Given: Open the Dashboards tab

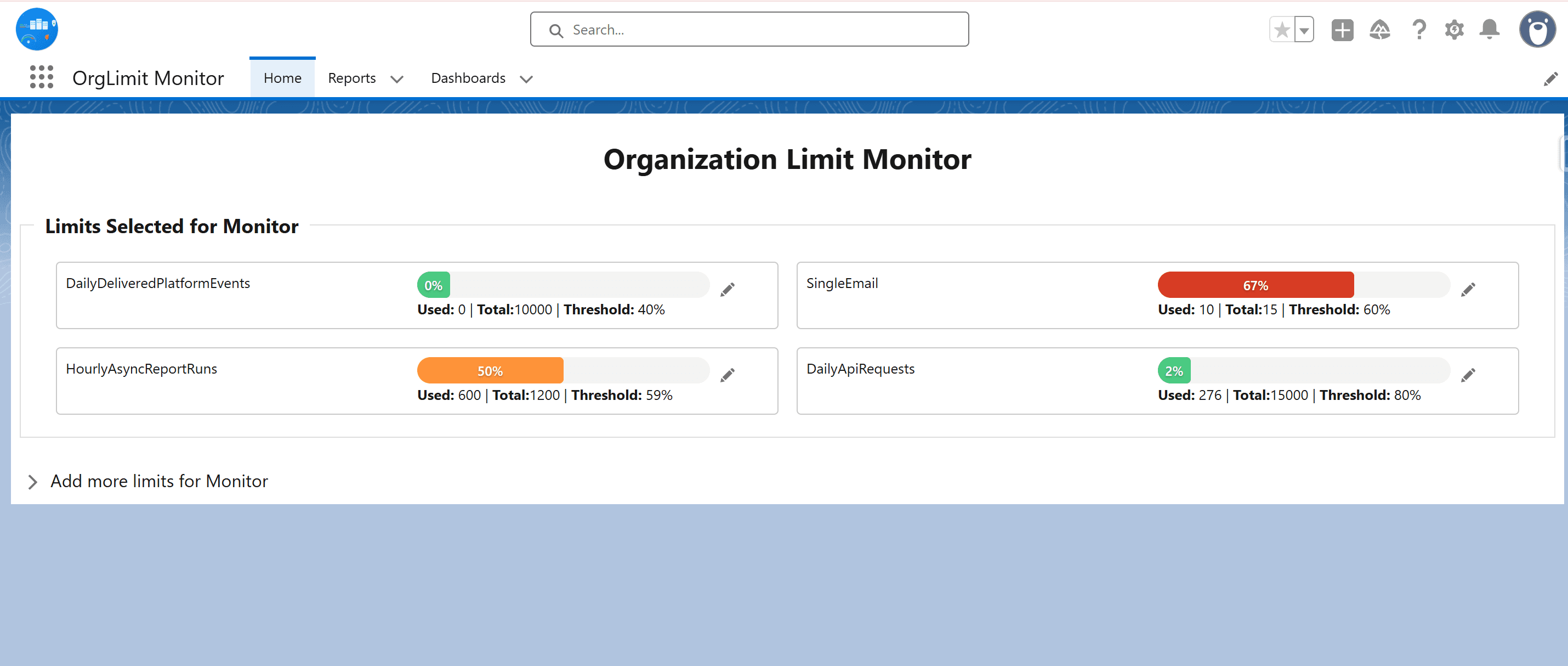Looking at the screenshot, I should click(x=468, y=78).
